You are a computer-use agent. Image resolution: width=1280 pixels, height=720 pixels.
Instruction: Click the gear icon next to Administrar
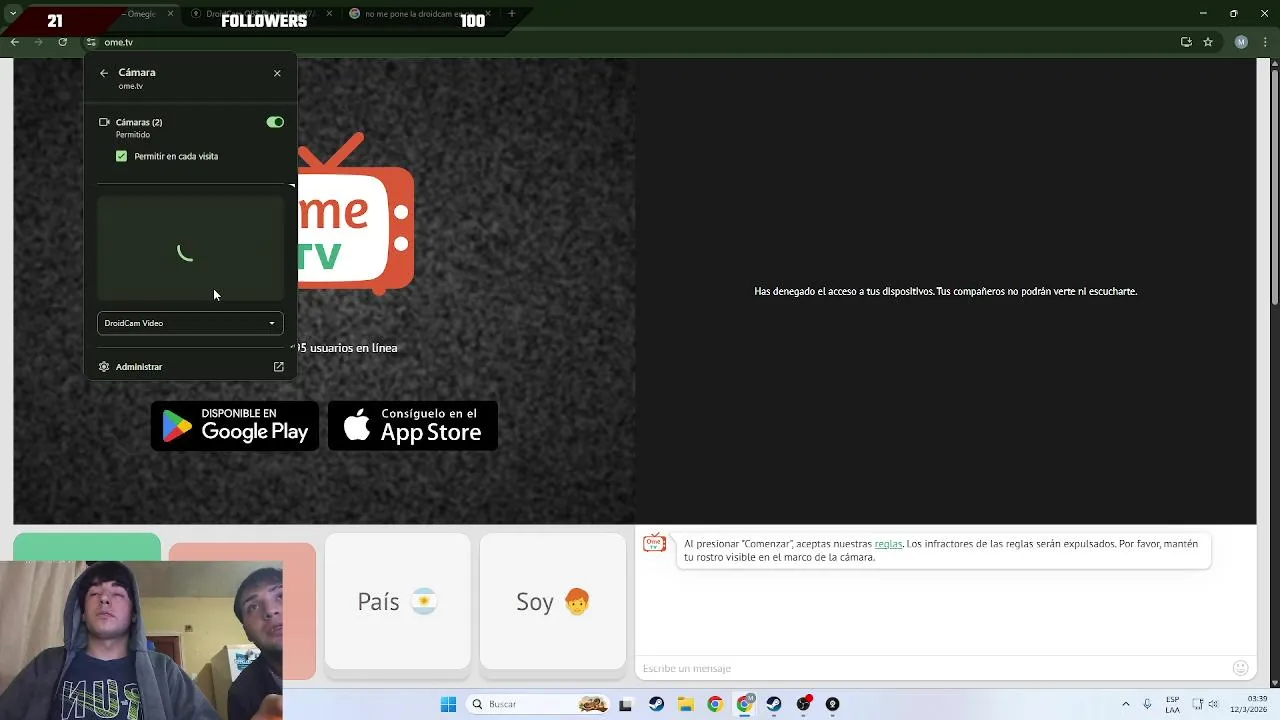tap(104, 367)
